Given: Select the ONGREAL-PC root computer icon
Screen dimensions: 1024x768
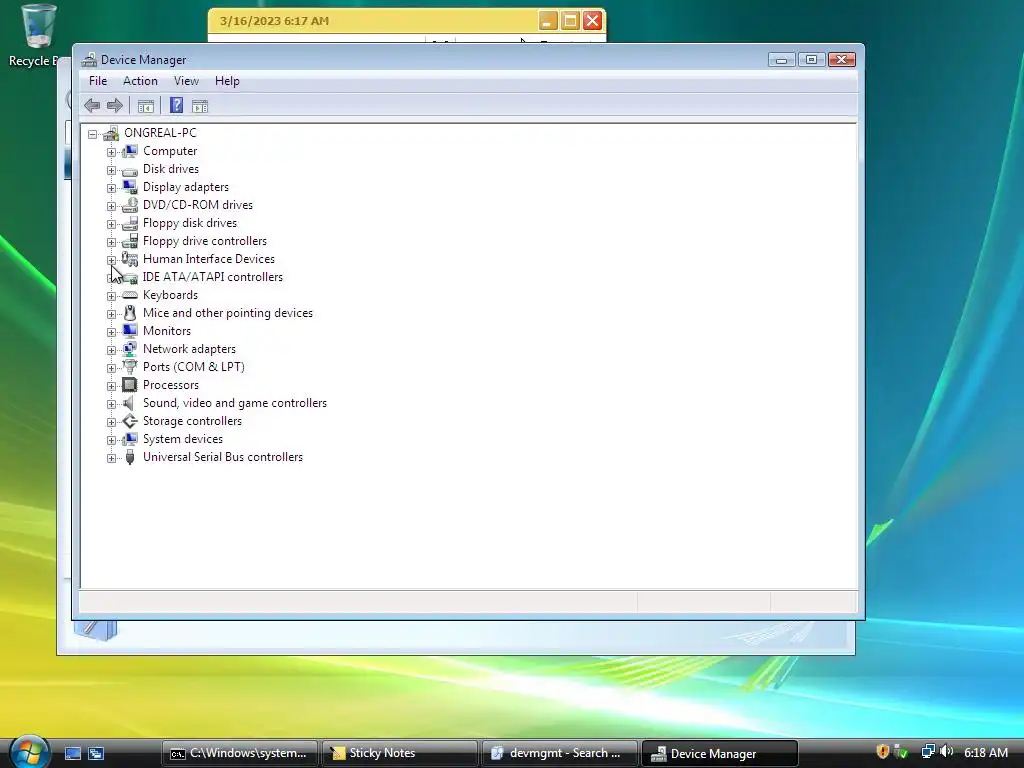Looking at the screenshot, I should click(111, 133).
